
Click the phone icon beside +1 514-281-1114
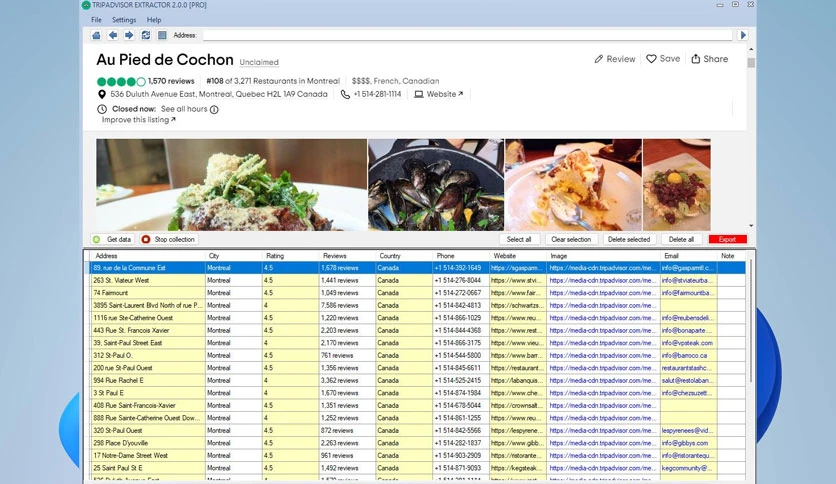pos(345,94)
